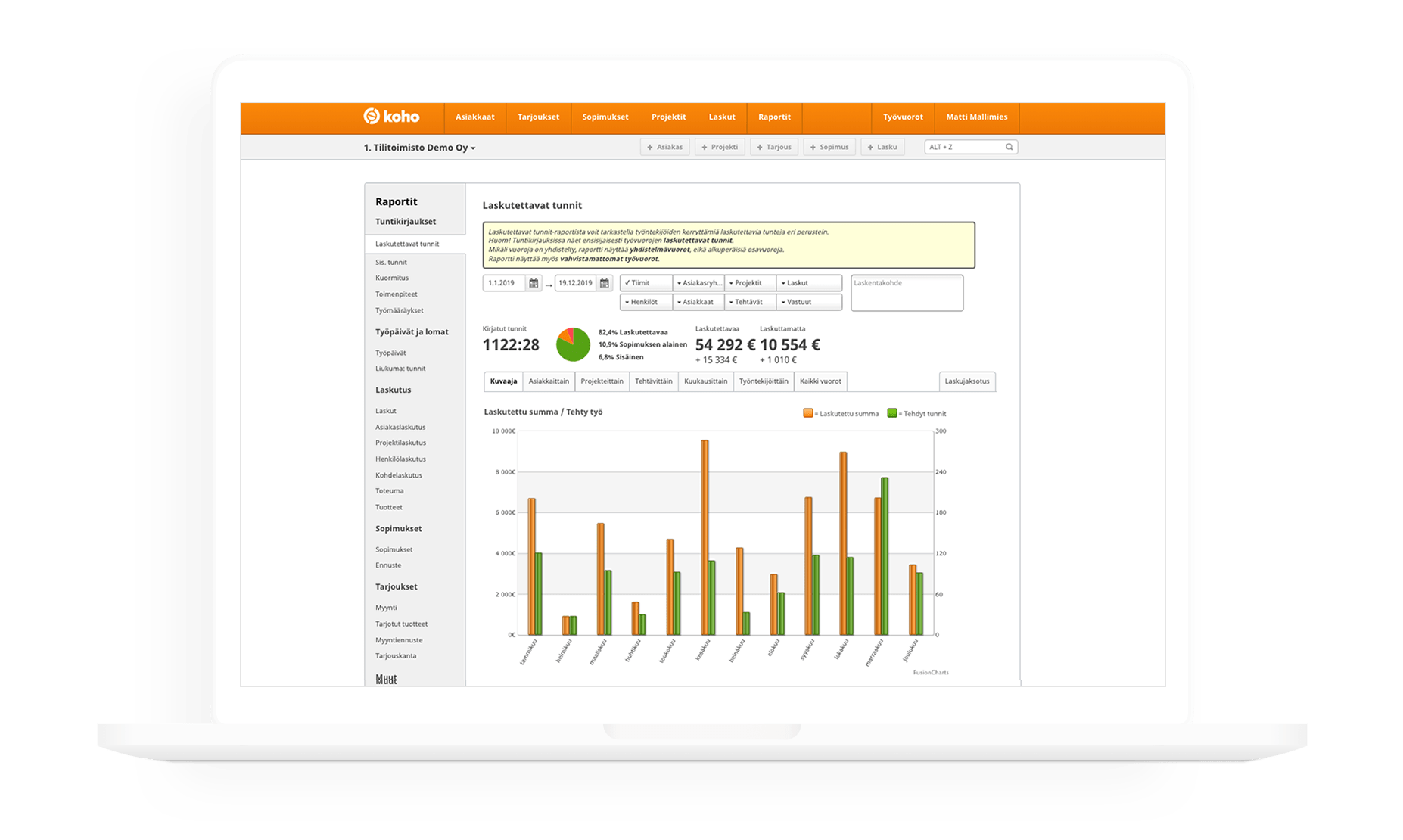Viewport: 1403px width, 840px height.
Task: Click the search magnifier in the ALT + Z field
Action: click(1009, 146)
